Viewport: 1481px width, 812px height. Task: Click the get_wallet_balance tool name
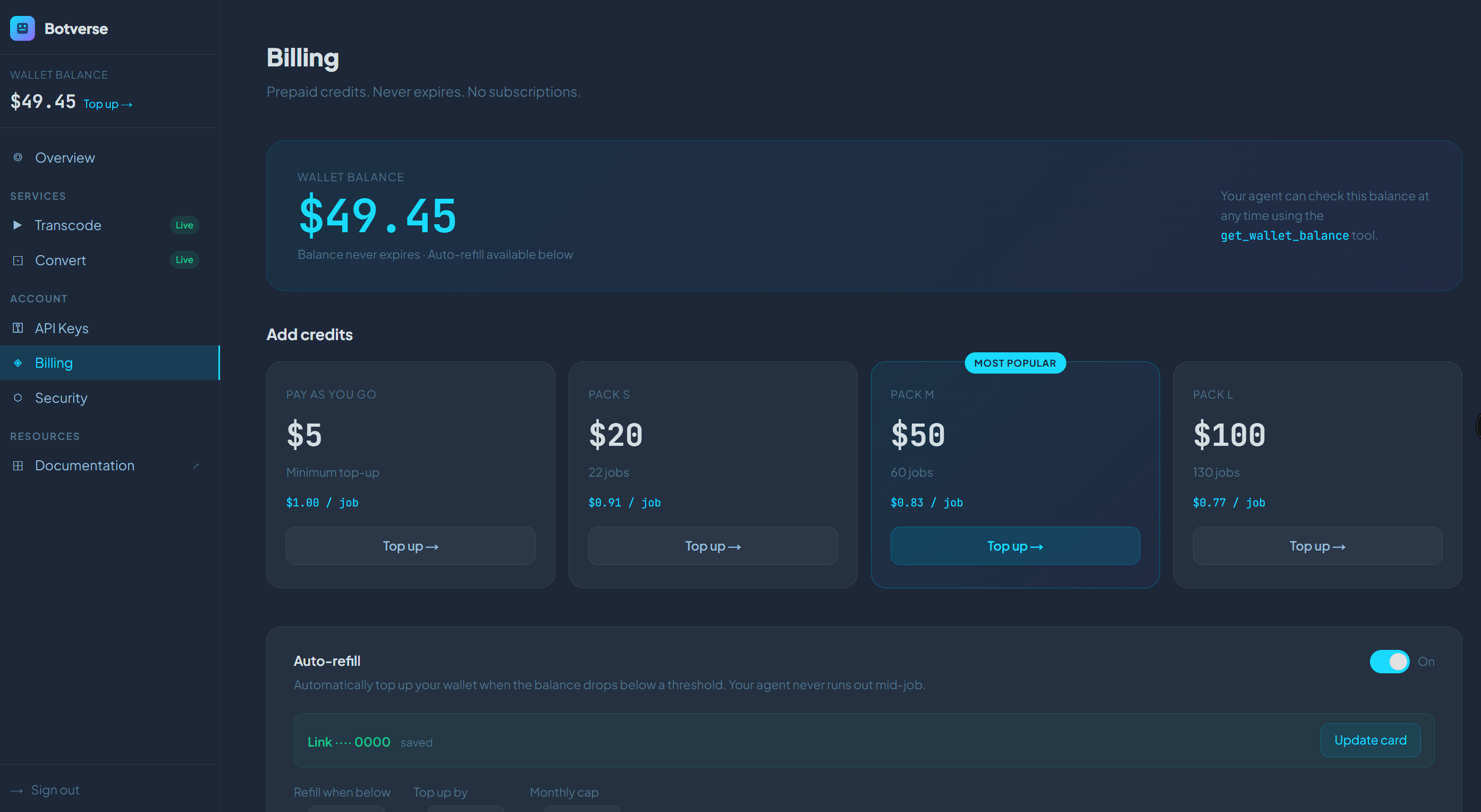(x=1284, y=235)
